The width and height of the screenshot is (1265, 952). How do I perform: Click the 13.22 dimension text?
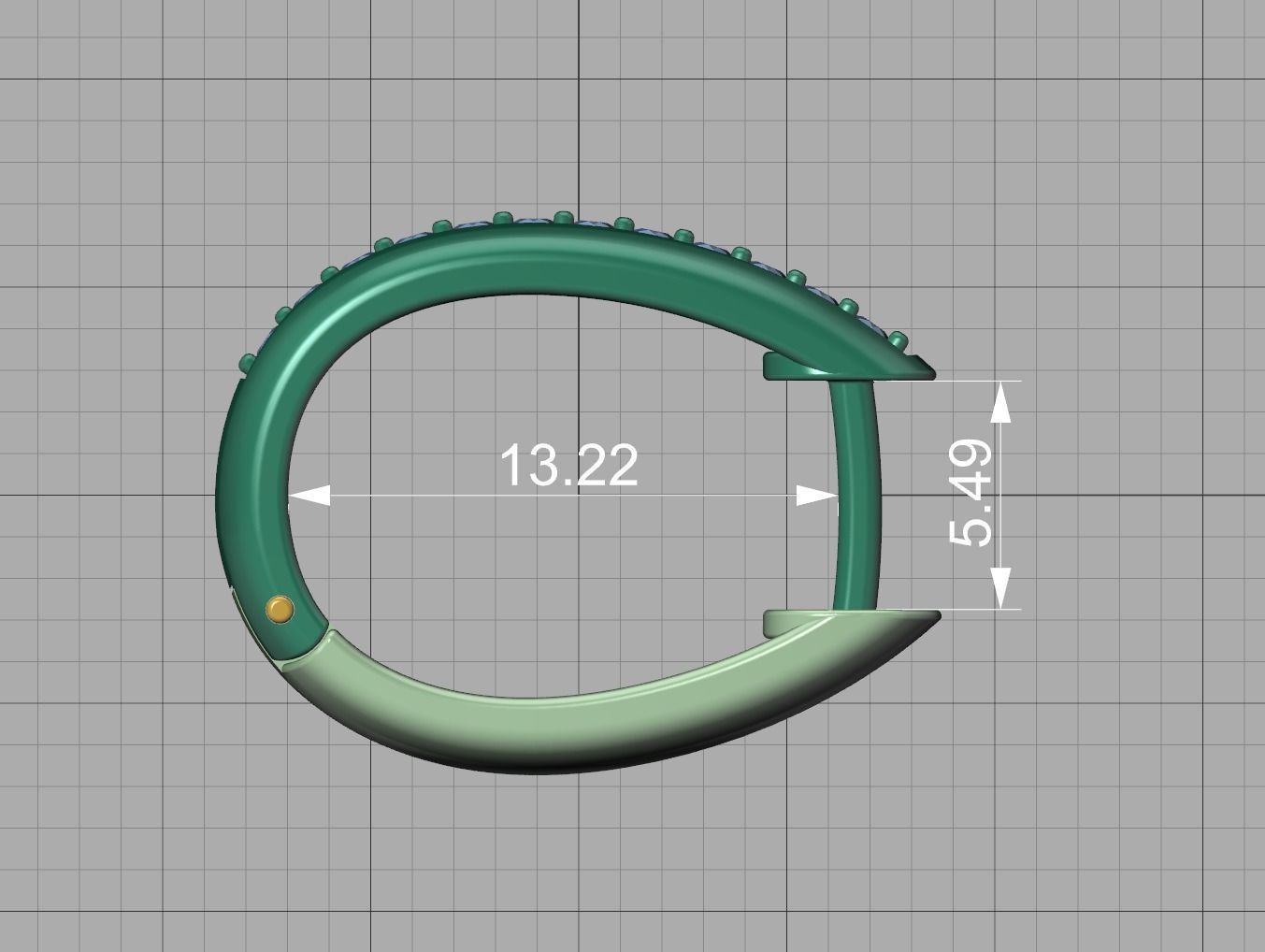(569, 465)
